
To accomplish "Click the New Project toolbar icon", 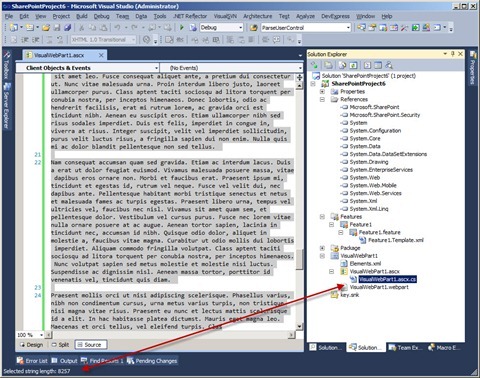I will pos(14,27).
